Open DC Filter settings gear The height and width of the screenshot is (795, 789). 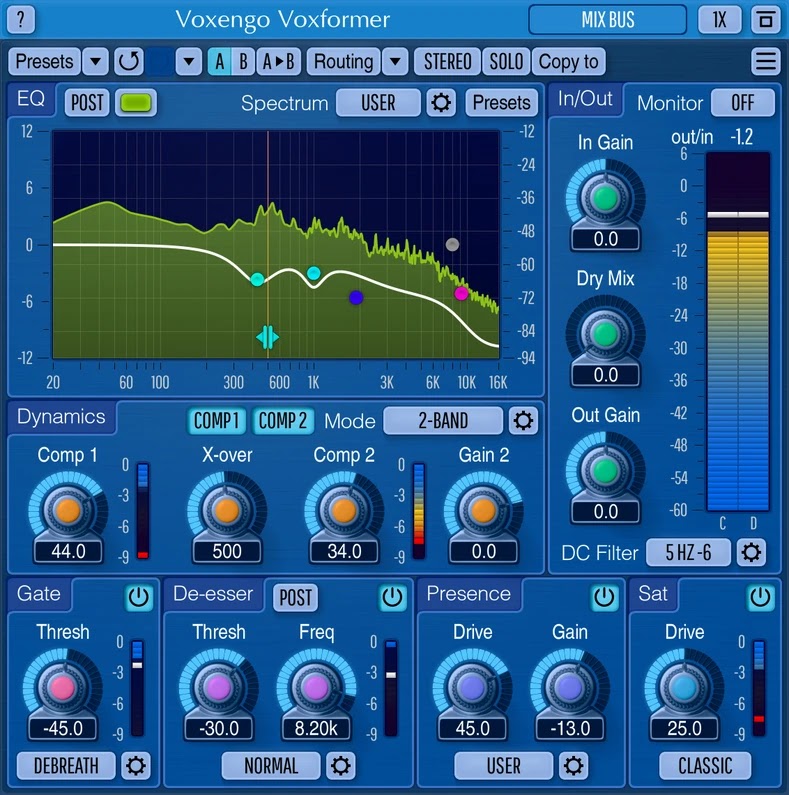pos(751,552)
